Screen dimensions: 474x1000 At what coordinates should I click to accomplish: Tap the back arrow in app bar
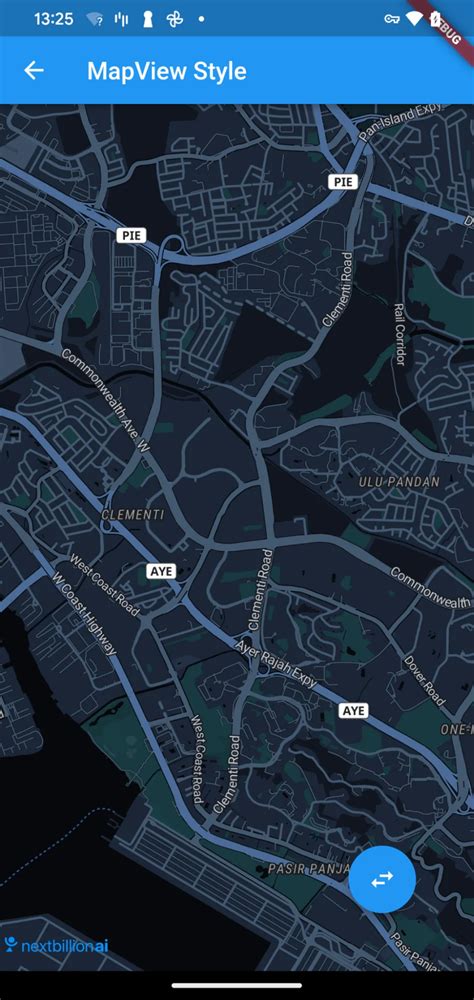34,70
